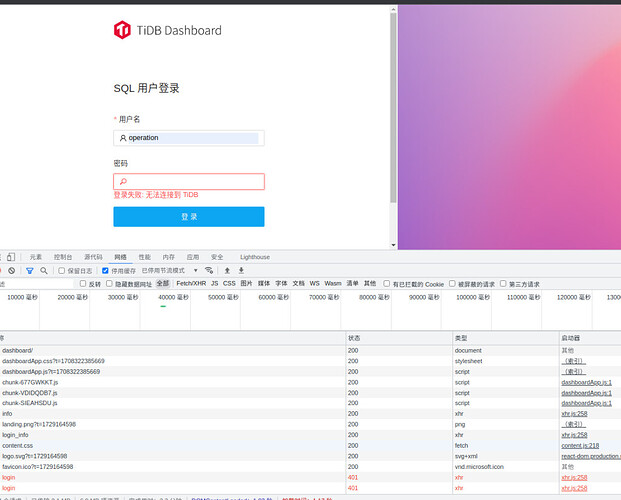Enable the 反转 filter checkbox

tap(83, 284)
